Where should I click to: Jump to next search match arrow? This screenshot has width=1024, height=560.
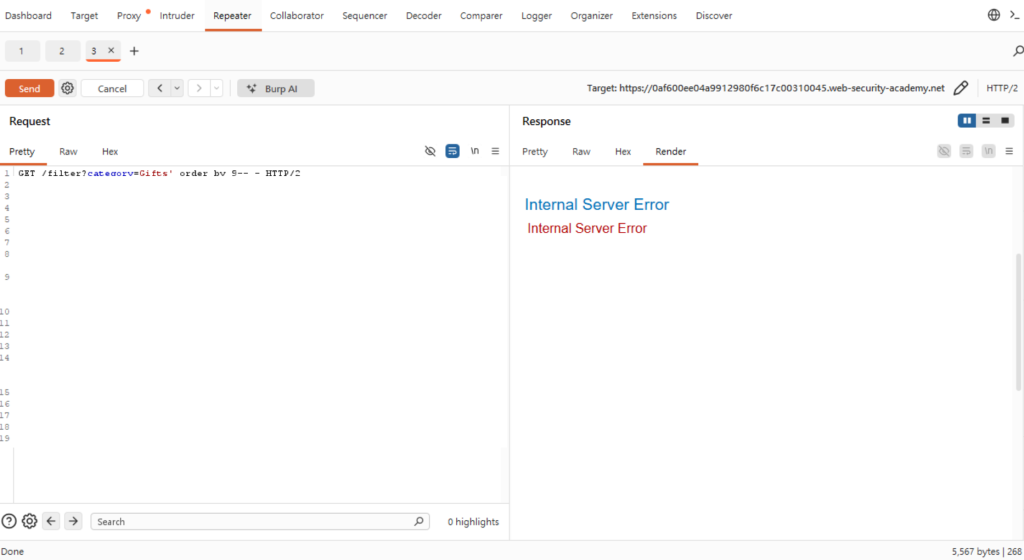[73, 521]
